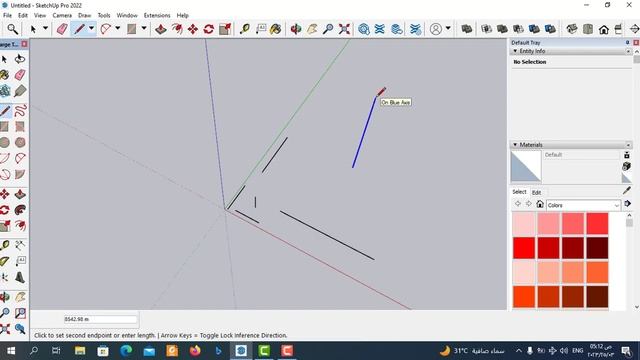The image size is (640, 360).
Task: Open Firefox from the taskbar
Action: [195, 351]
